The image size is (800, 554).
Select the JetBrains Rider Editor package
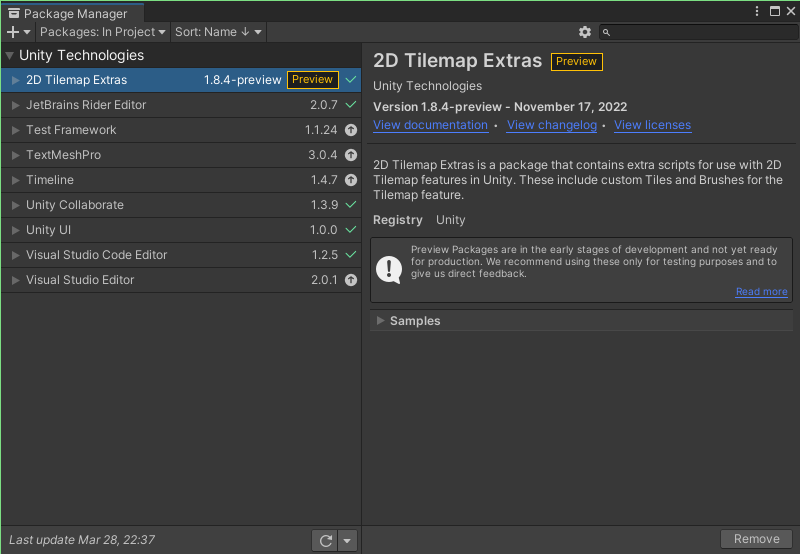coord(181,105)
